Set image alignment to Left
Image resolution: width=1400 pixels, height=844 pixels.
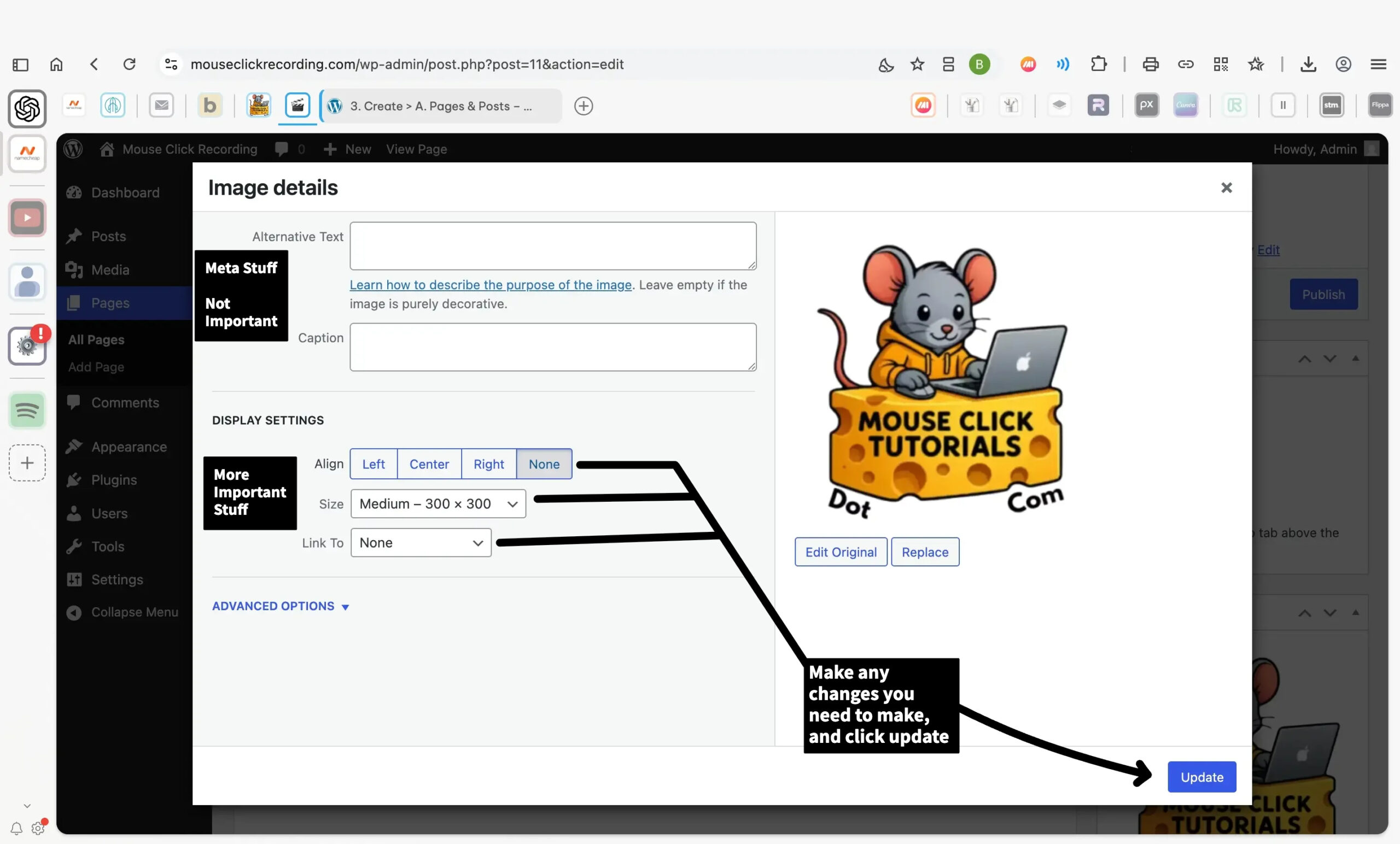(x=374, y=464)
